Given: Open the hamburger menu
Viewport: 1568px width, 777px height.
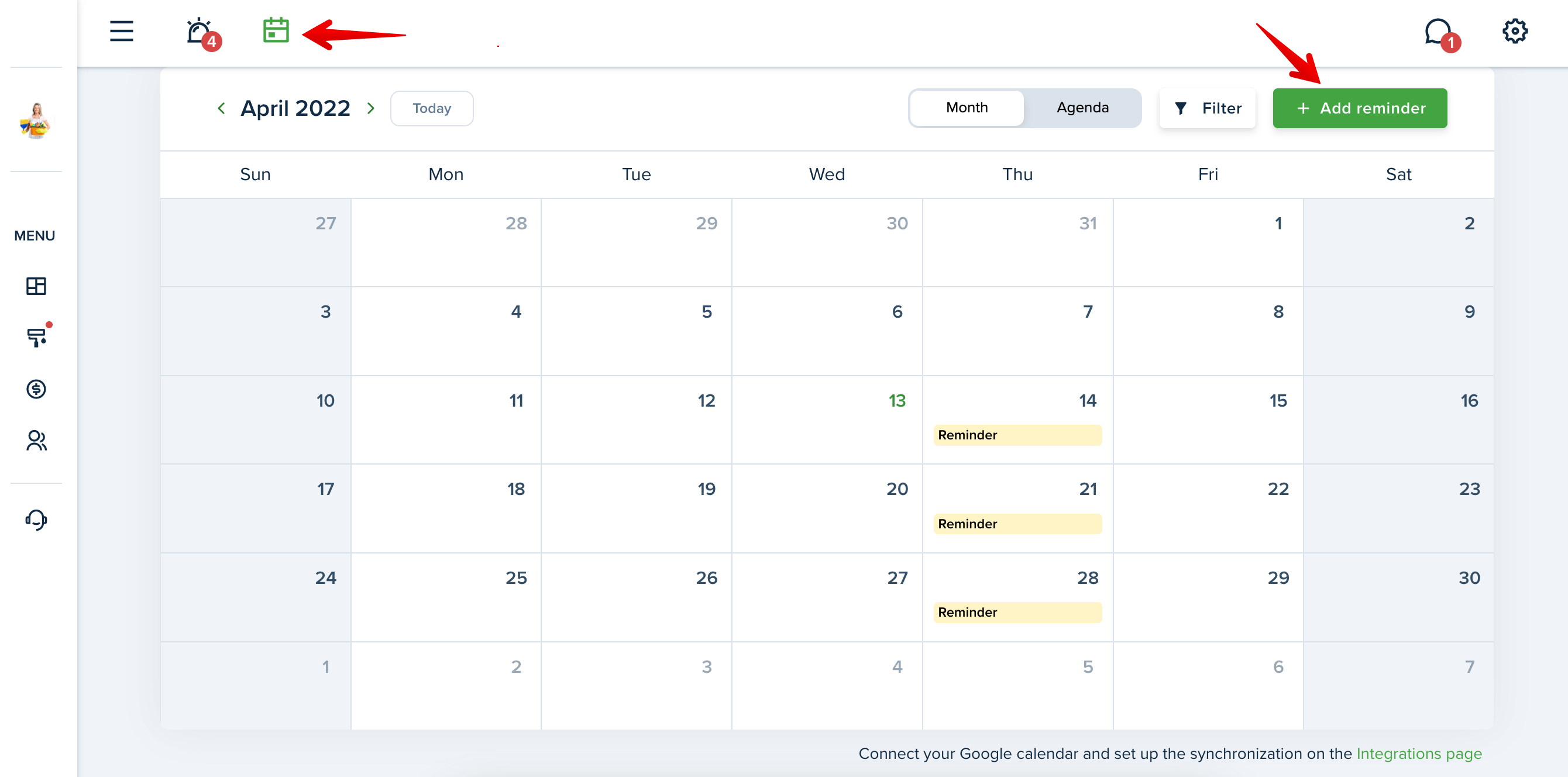Looking at the screenshot, I should 121,31.
